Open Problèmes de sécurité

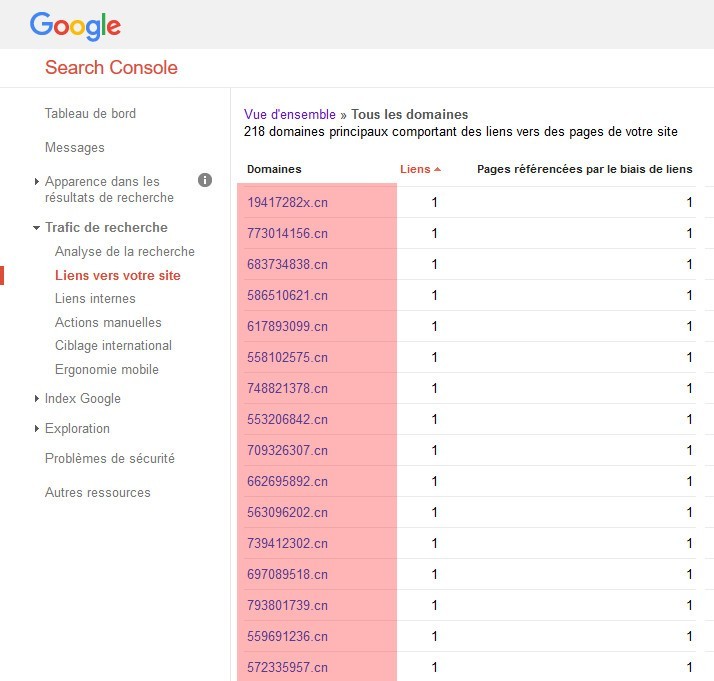pyautogui.click(x=110, y=458)
